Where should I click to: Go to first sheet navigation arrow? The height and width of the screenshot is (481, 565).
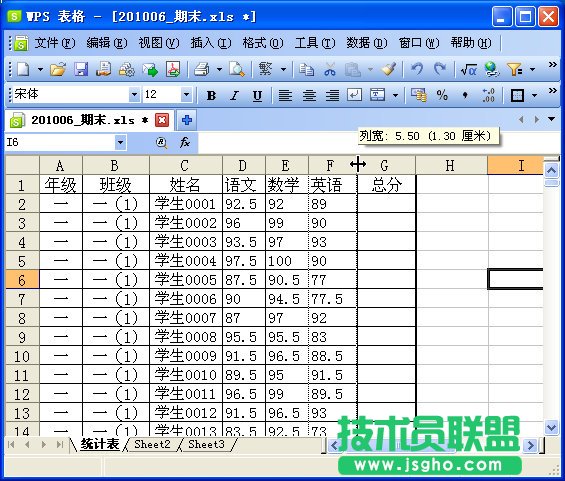coord(12,445)
